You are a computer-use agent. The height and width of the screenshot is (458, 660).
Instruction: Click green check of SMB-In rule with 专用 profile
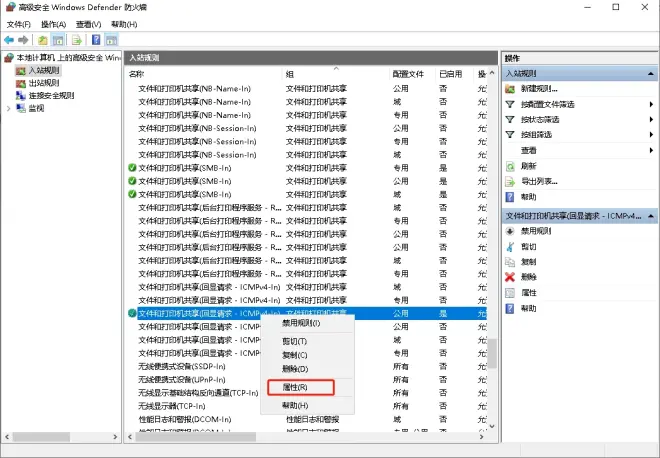(x=132, y=168)
